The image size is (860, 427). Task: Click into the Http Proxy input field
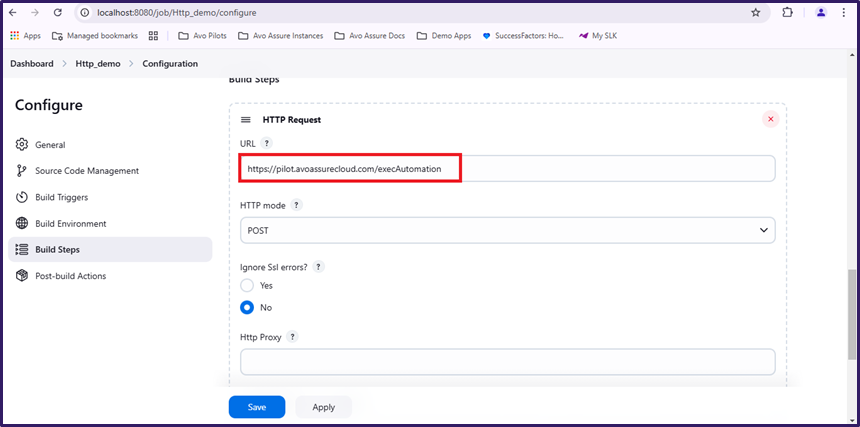tap(507, 361)
